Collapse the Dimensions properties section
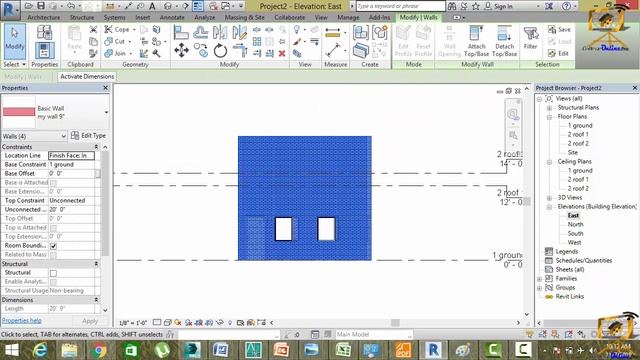This screenshot has height=360, width=640. 96,300
